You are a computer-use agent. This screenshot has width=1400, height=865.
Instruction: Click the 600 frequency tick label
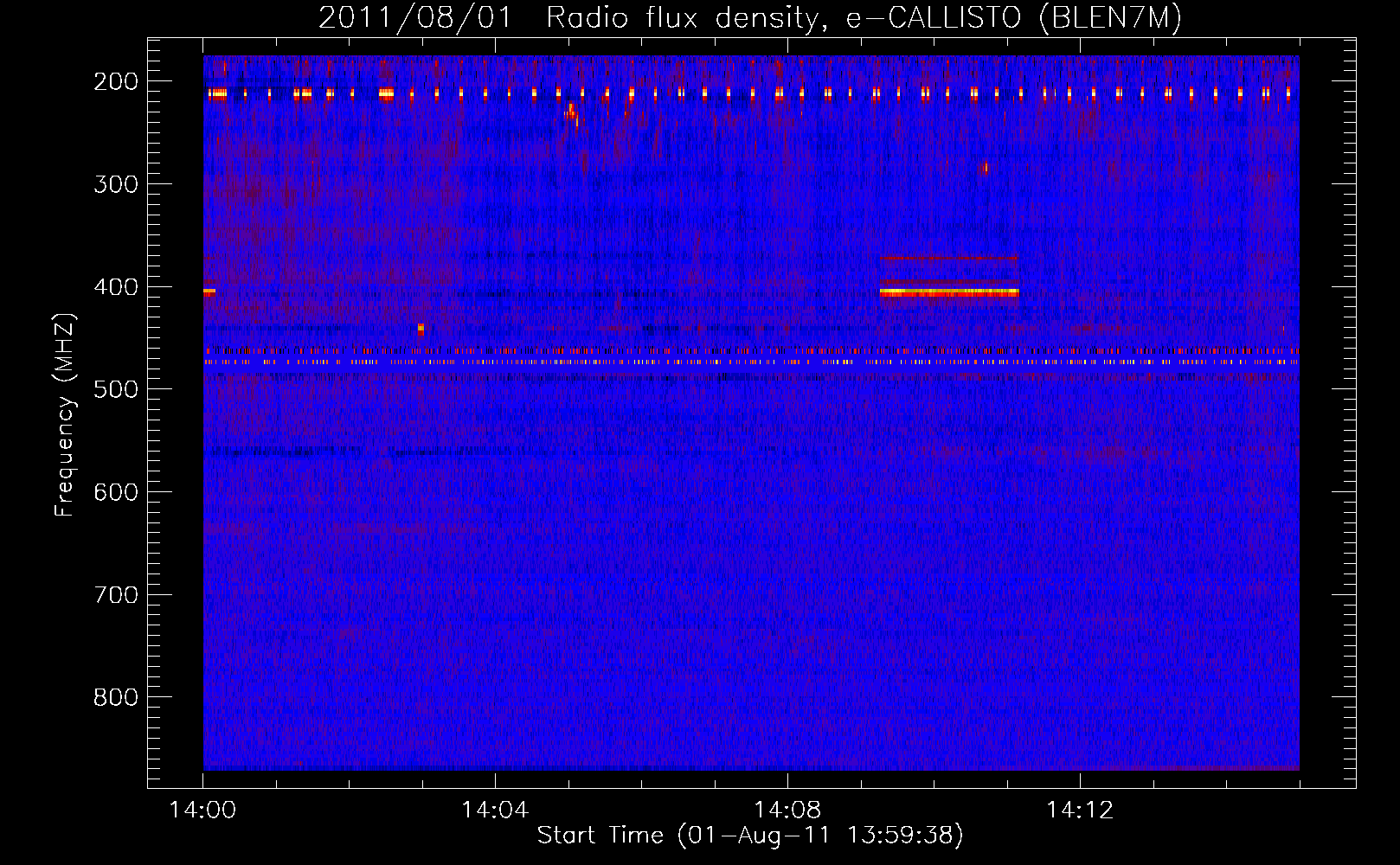116,492
